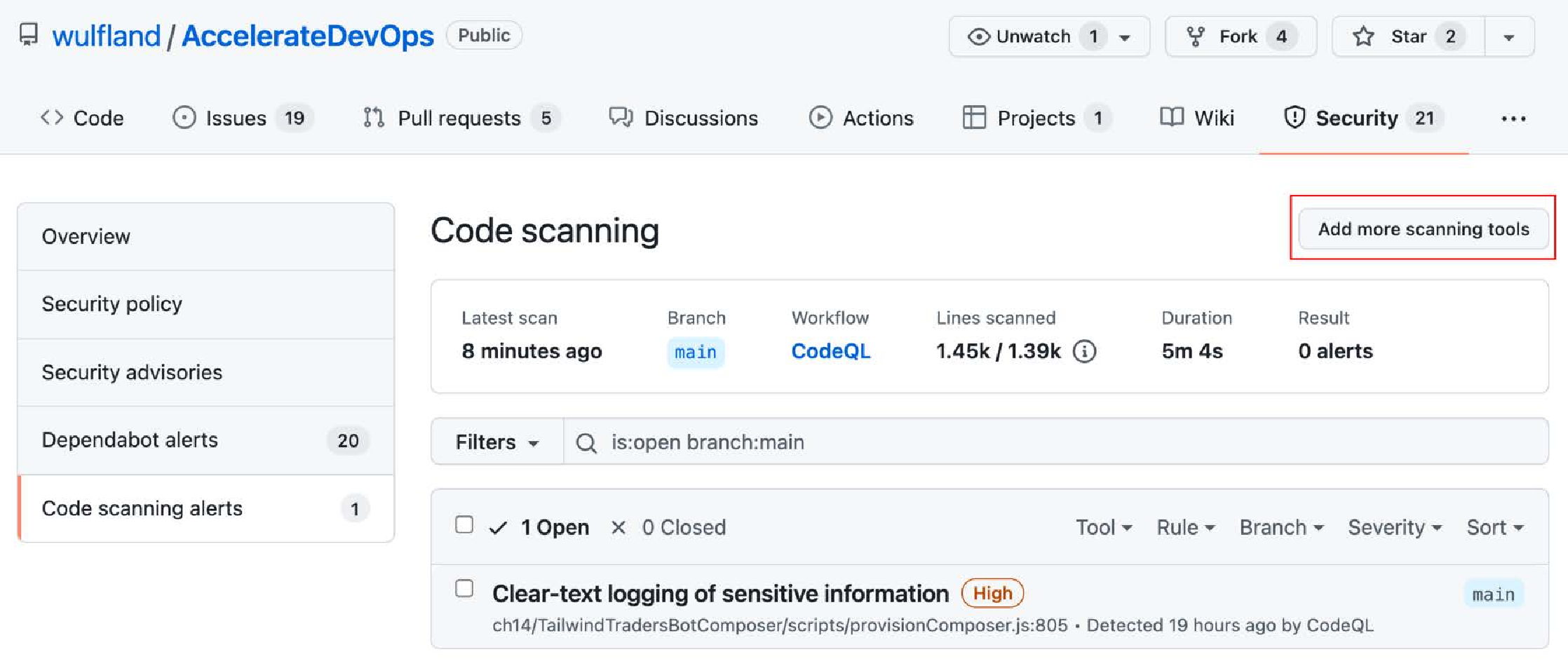Click the Fork count badge 4
The width and height of the screenshot is (1568, 666).
pos(1281,36)
